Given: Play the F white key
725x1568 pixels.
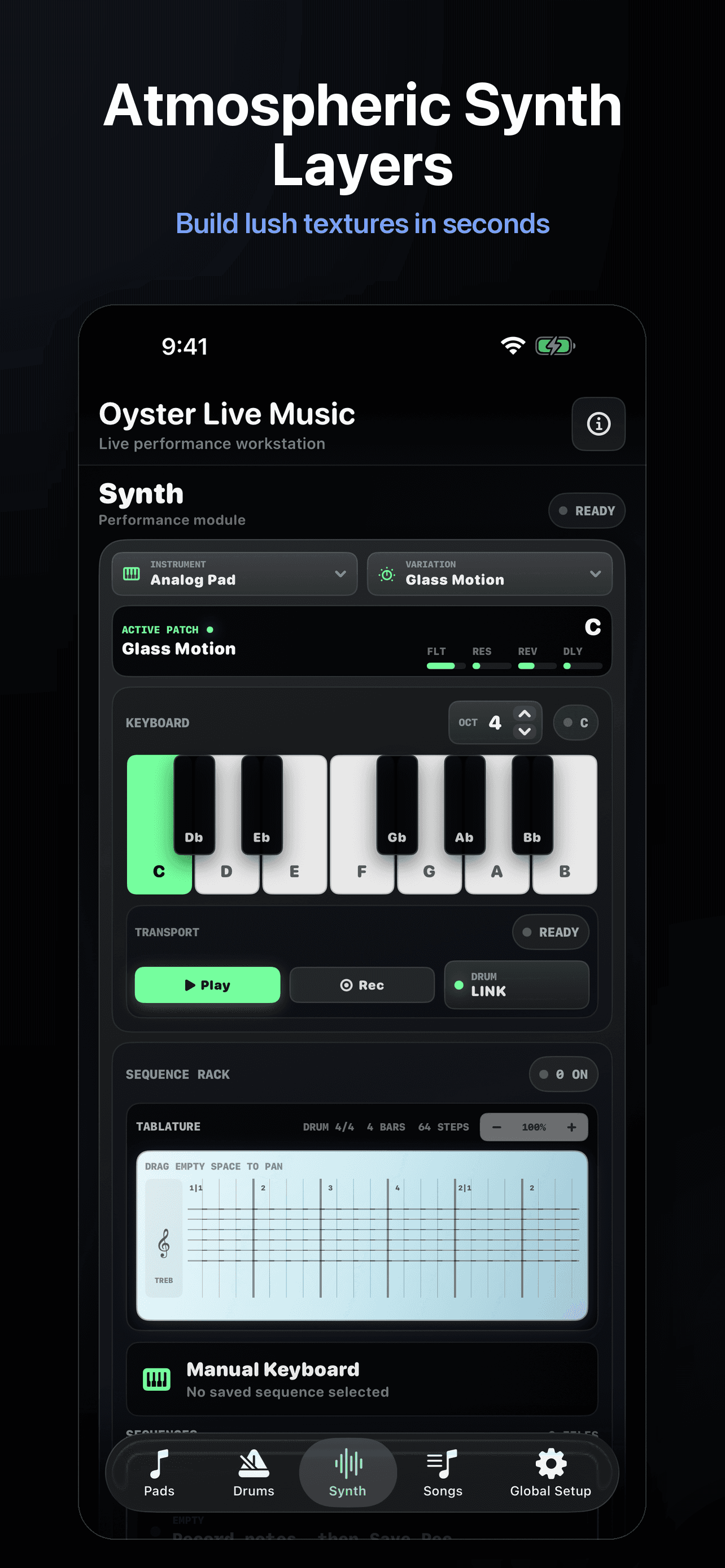Looking at the screenshot, I should coord(361,870).
